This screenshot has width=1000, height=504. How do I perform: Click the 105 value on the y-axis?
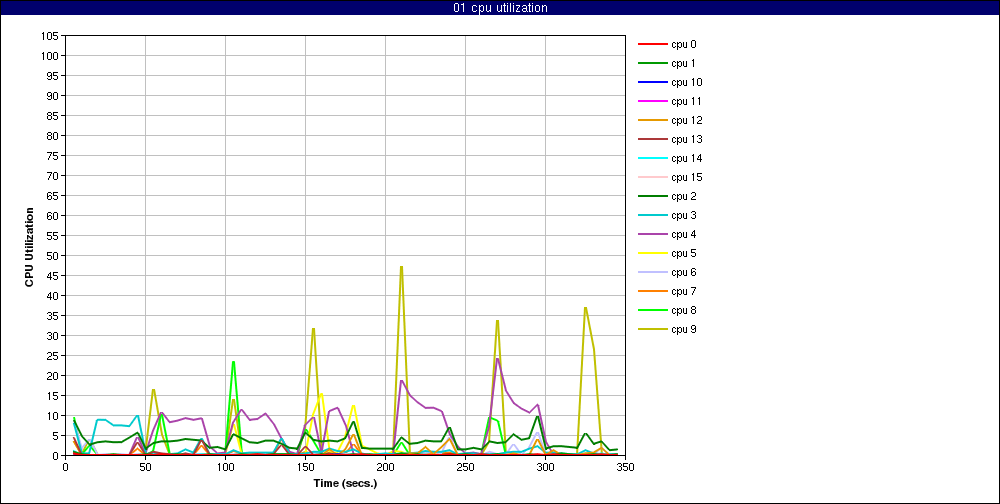click(52, 36)
